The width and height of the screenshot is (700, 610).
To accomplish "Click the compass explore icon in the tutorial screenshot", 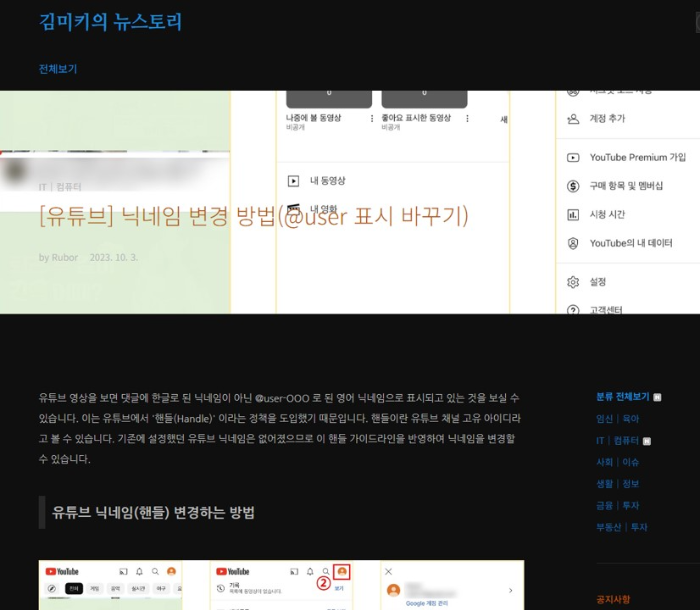I will tap(52, 589).
